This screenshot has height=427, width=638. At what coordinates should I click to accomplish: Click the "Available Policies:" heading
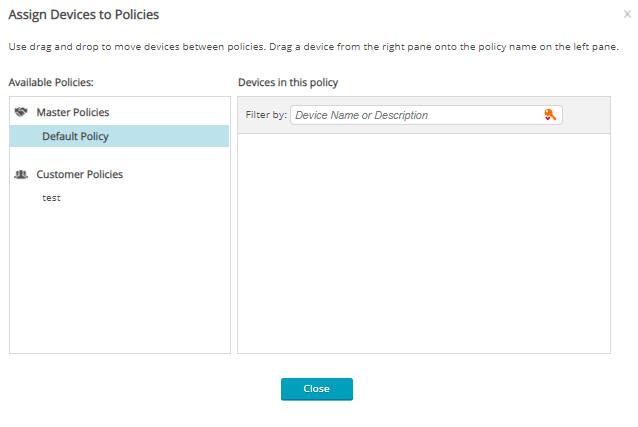(x=51, y=82)
